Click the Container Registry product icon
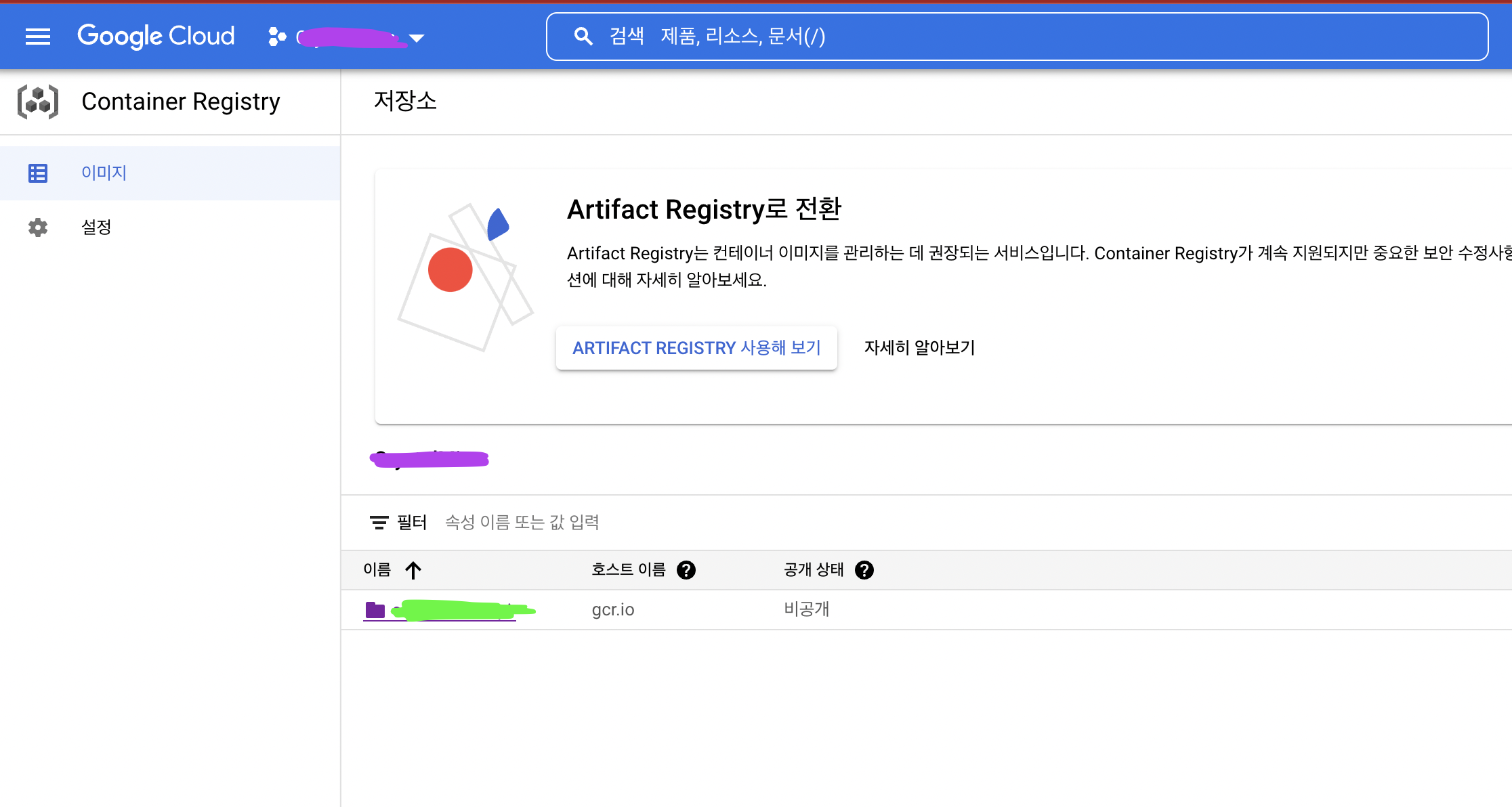 point(38,102)
